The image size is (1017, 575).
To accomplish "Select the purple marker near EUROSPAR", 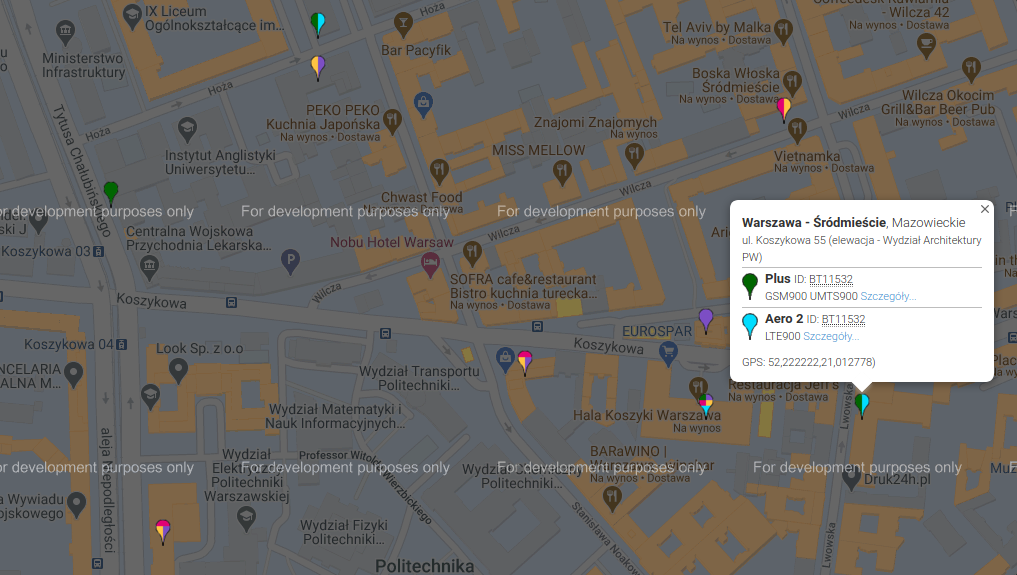I will (706, 320).
